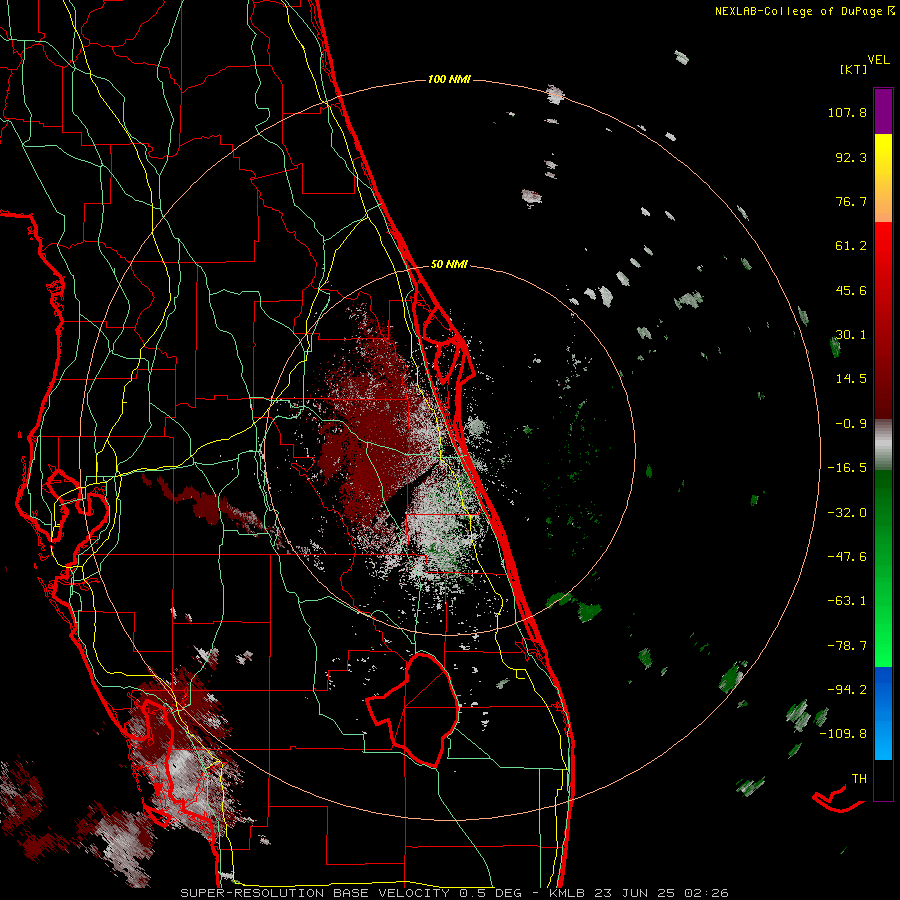Select the 14.5 scale label

[x=851, y=379]
